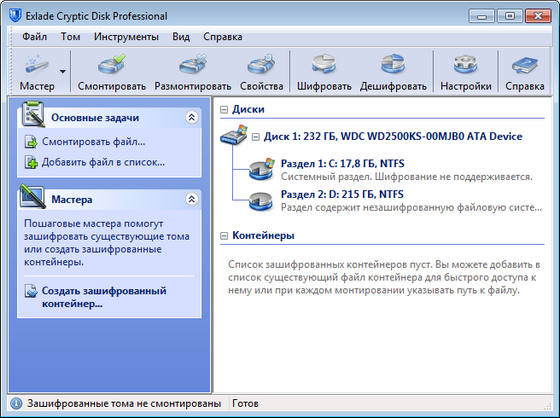Collapse the Контейнеры section
The height and width of the screenshot is (418, 560).
[224, 236]
